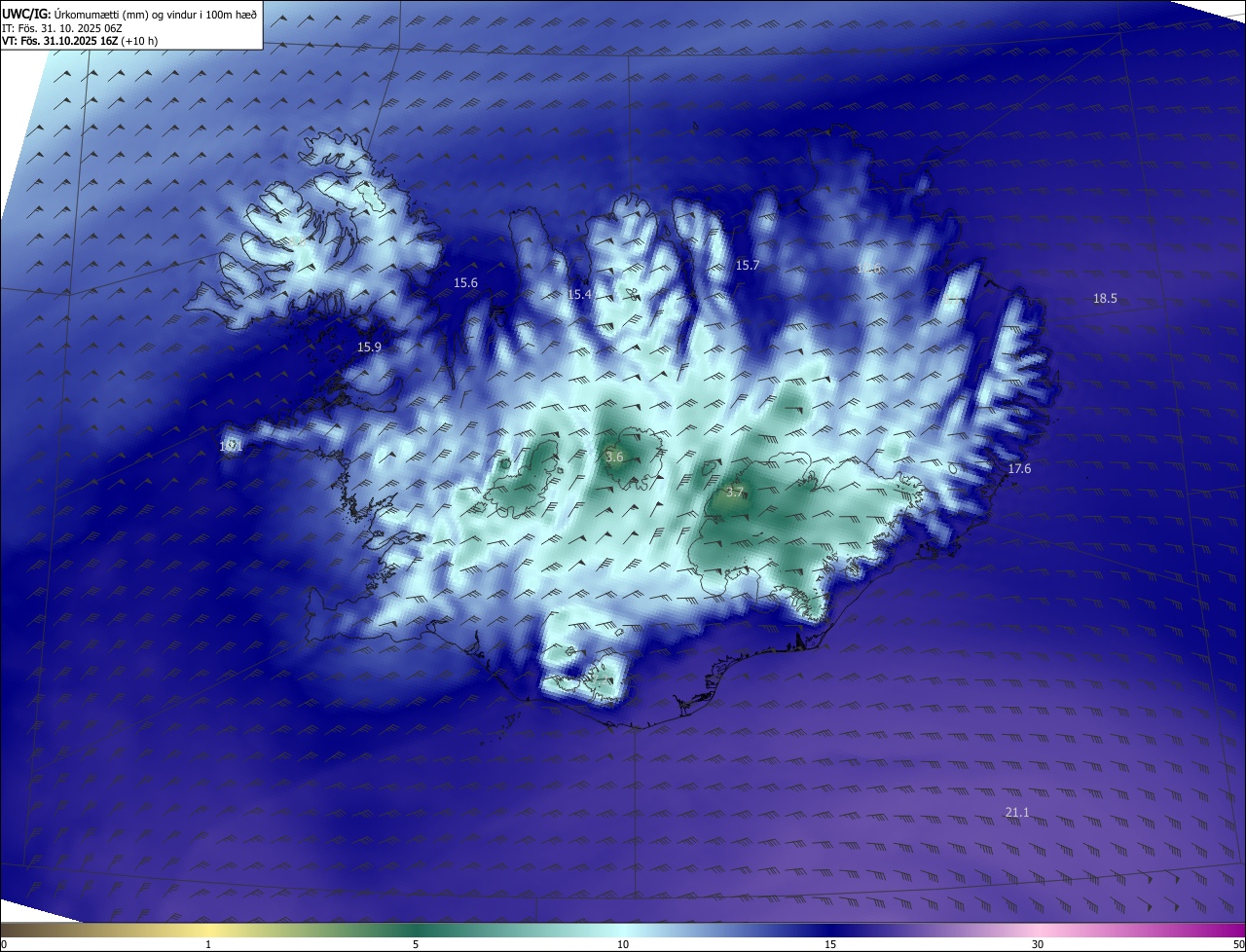Click the colorbar tick labeled 10

623,944
